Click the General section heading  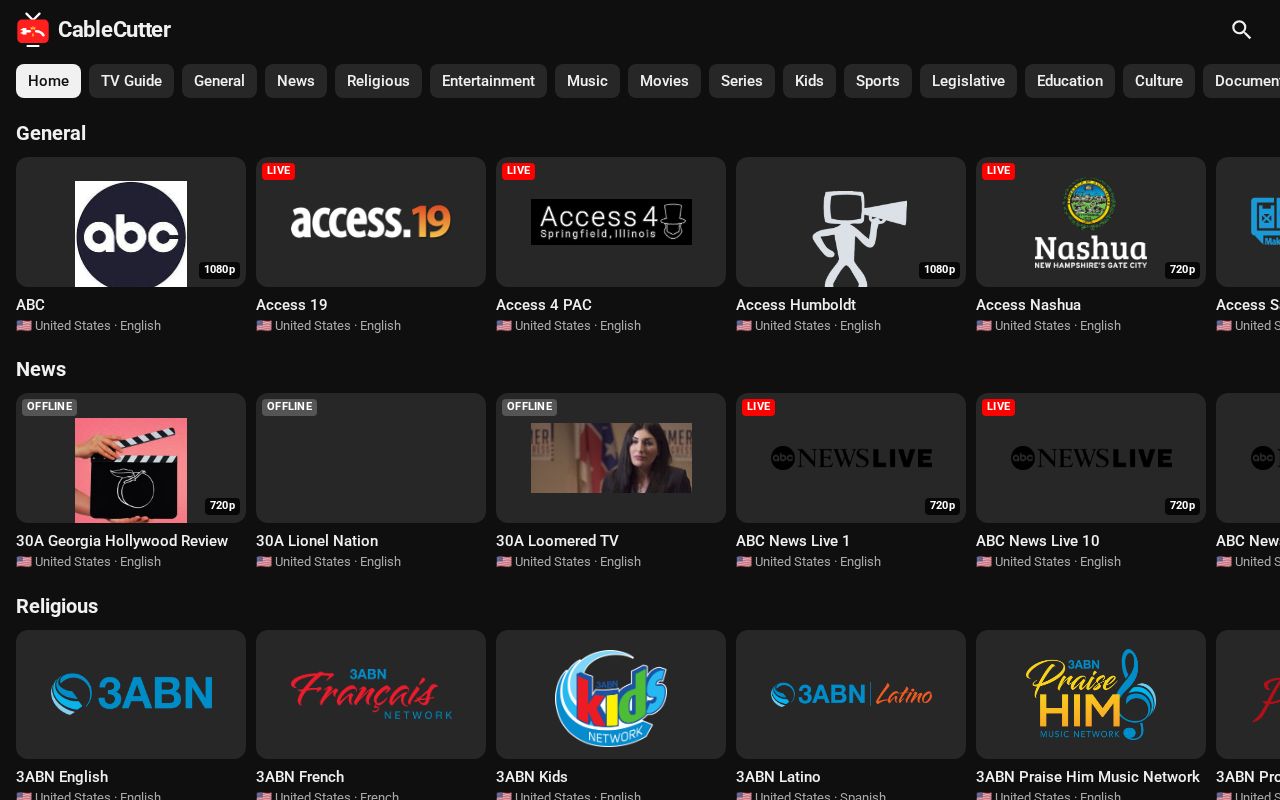click(x=51, y=133)
